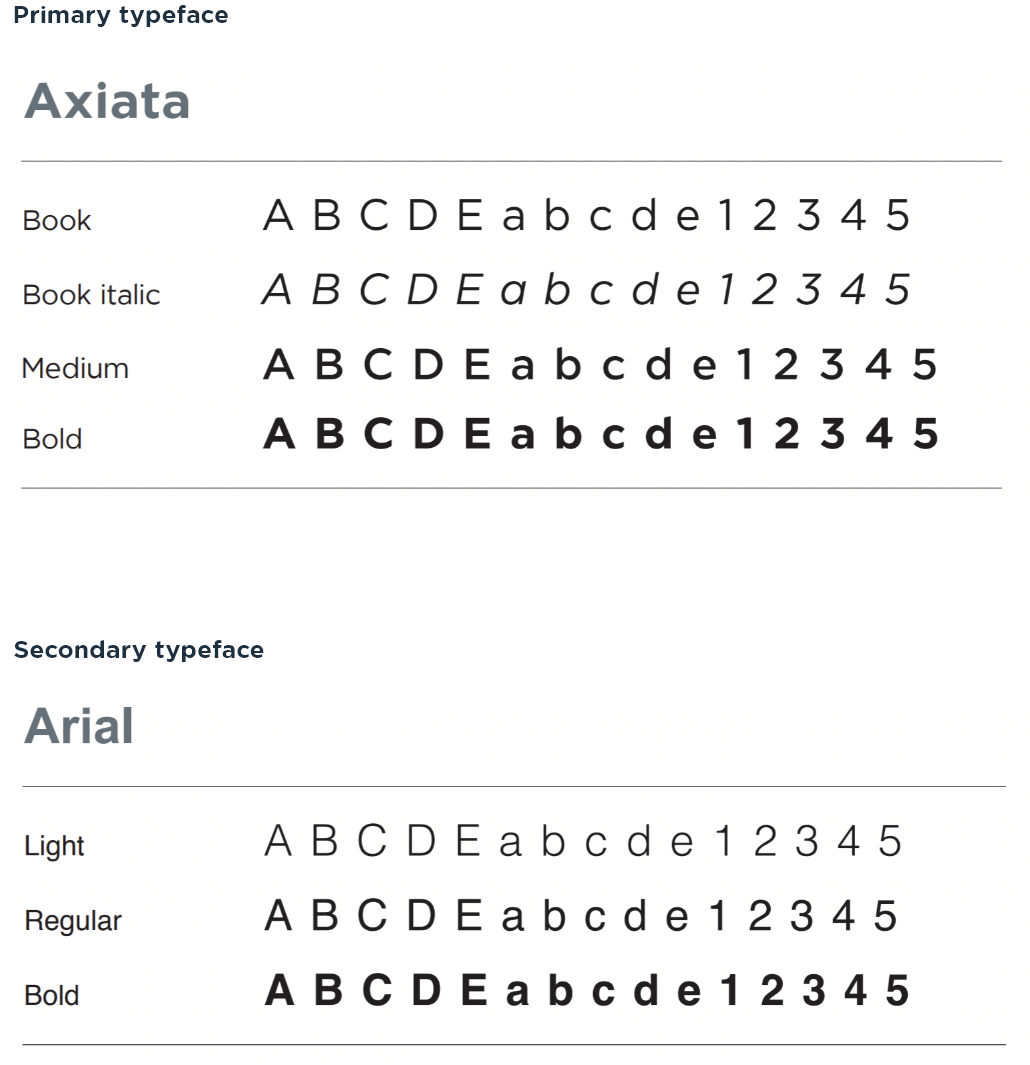Click the Bold label under Arial

click(x=52, y=996)
